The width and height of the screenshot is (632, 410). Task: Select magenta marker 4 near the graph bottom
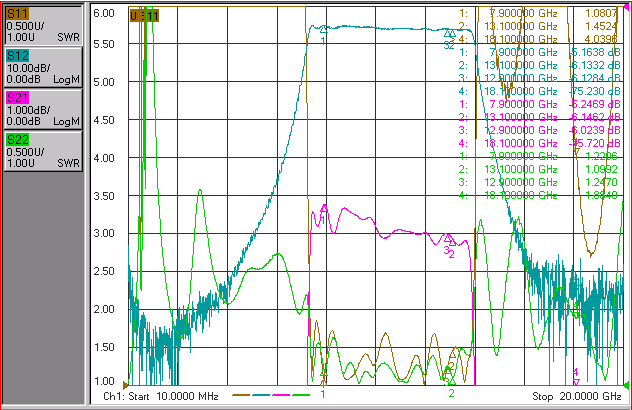click(576, 381)
